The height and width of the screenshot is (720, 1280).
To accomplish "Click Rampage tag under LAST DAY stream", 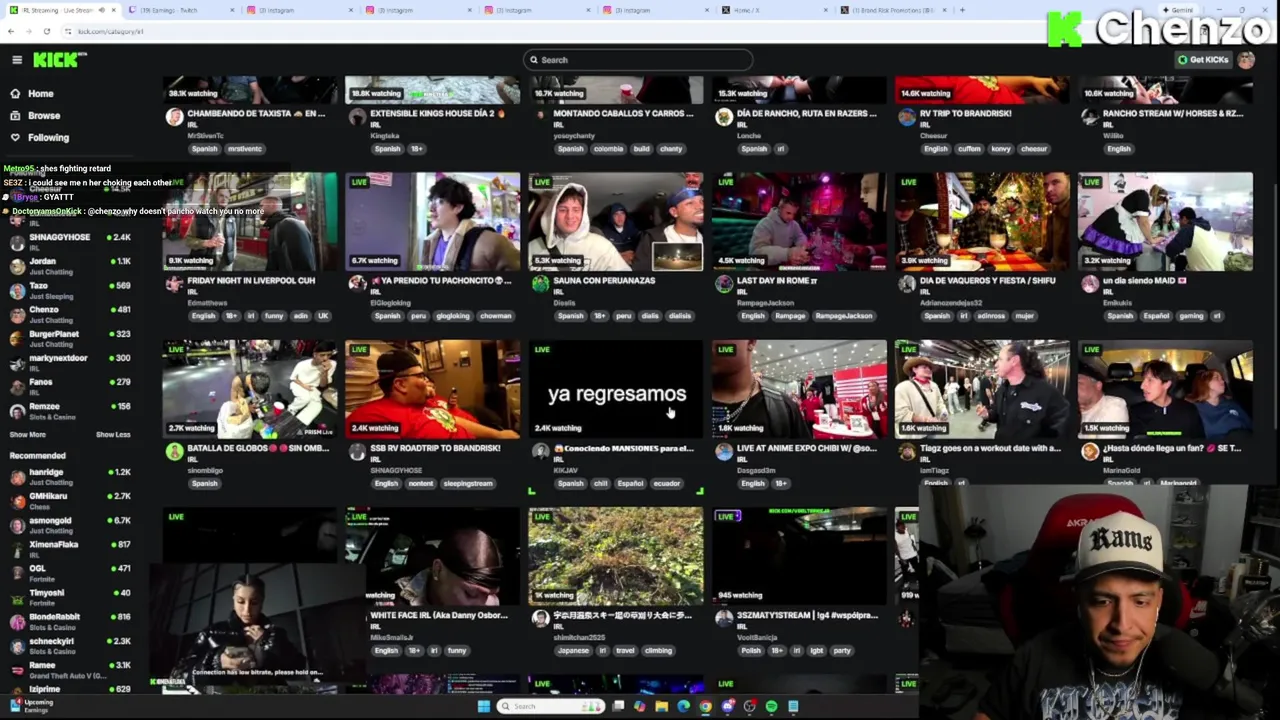I will point(790,316).
